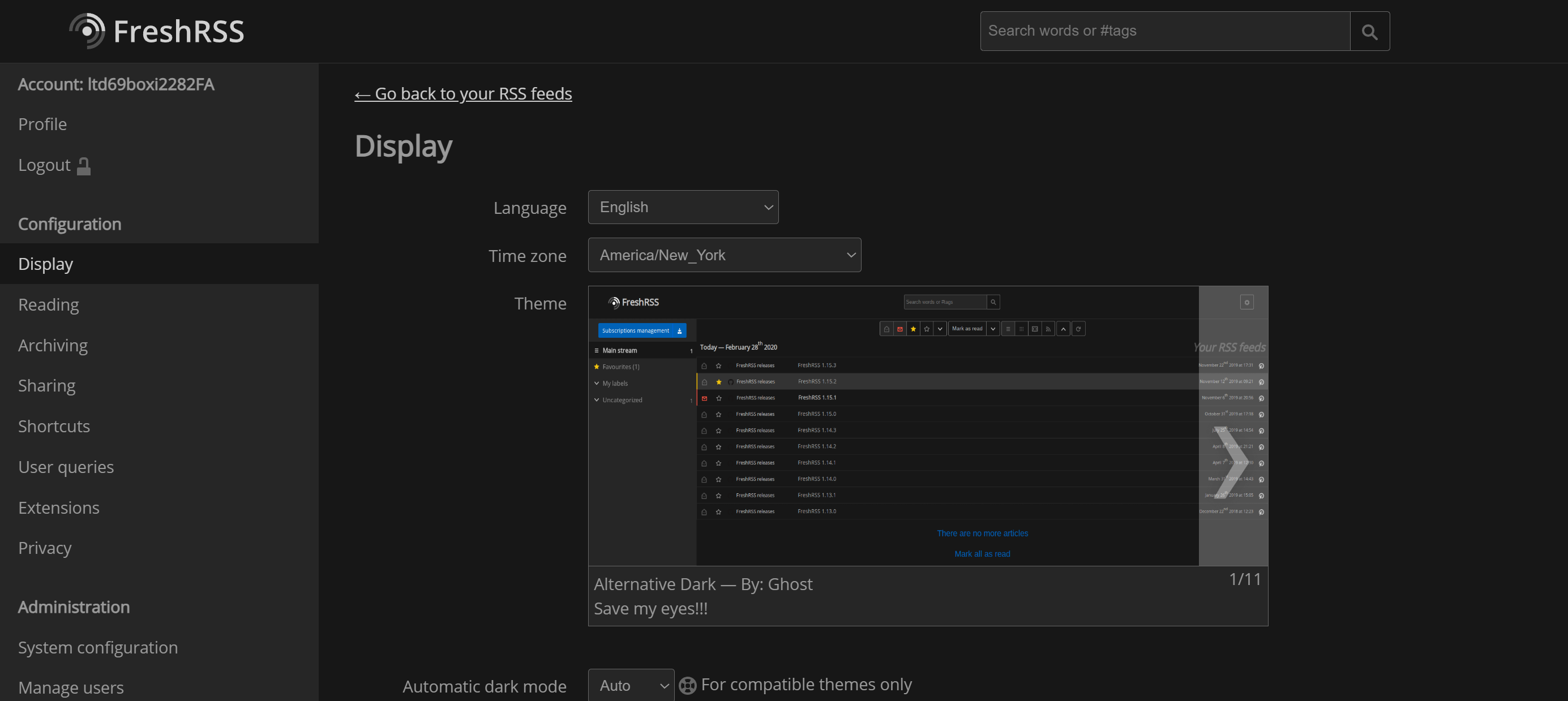1568x701 pixels.
Task: Click the FreshRSS logo in the header
Action: pyautogui.click(x=156, y=31)
